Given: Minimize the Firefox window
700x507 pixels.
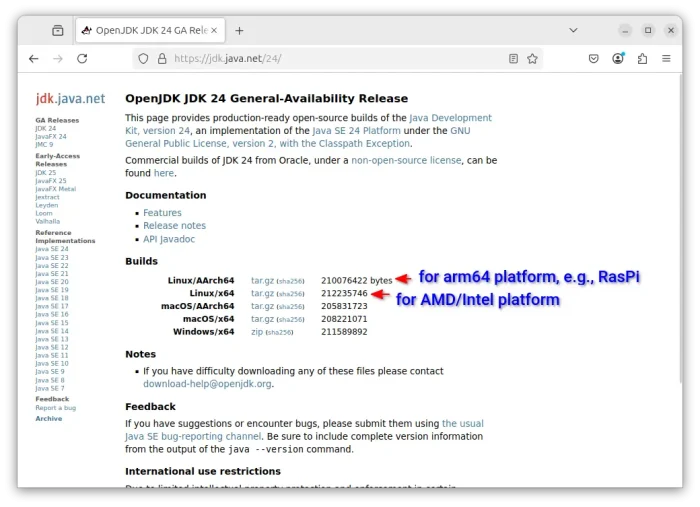Looking at the screenshot, I should click(x=625, y=30).
